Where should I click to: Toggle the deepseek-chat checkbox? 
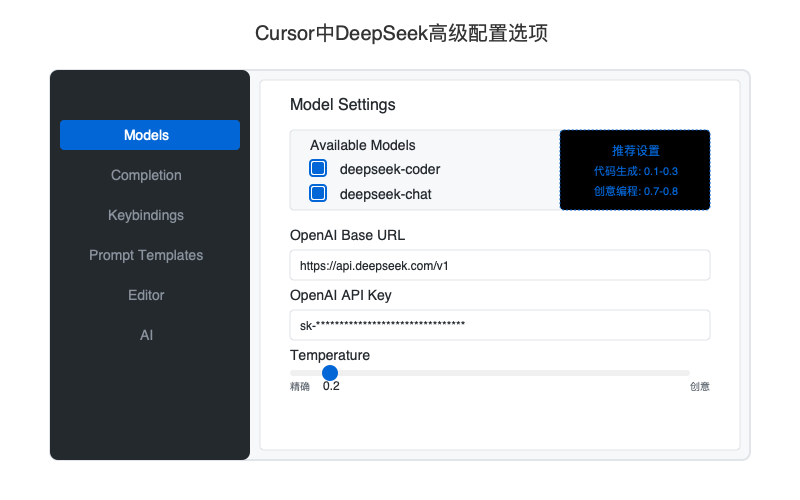pos(318,193)
